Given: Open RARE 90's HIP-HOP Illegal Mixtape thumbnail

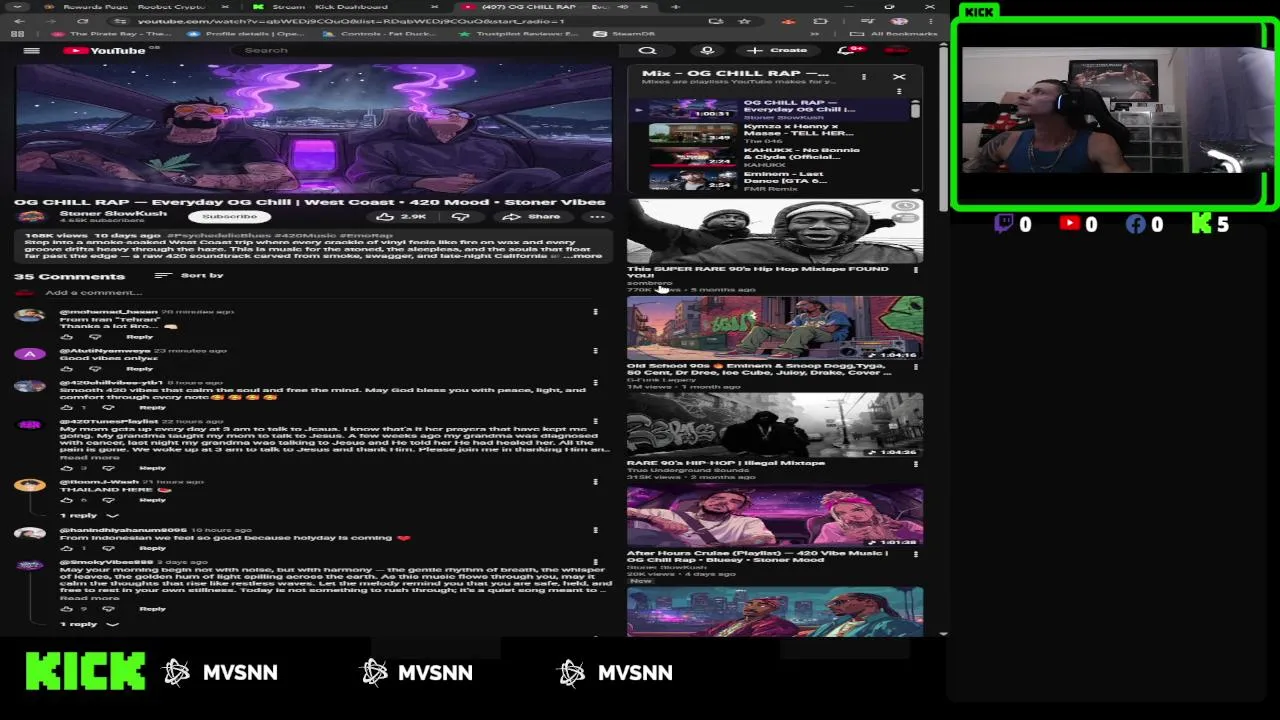Looking at the screenshot, I should [x=775, y=425].
